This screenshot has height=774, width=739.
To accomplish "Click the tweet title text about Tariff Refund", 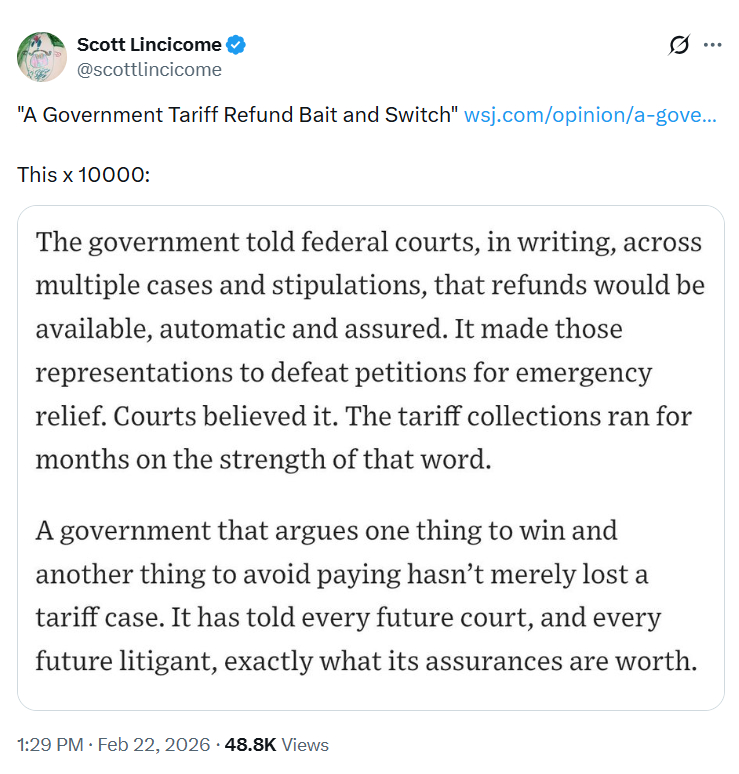I will (238, 115).
